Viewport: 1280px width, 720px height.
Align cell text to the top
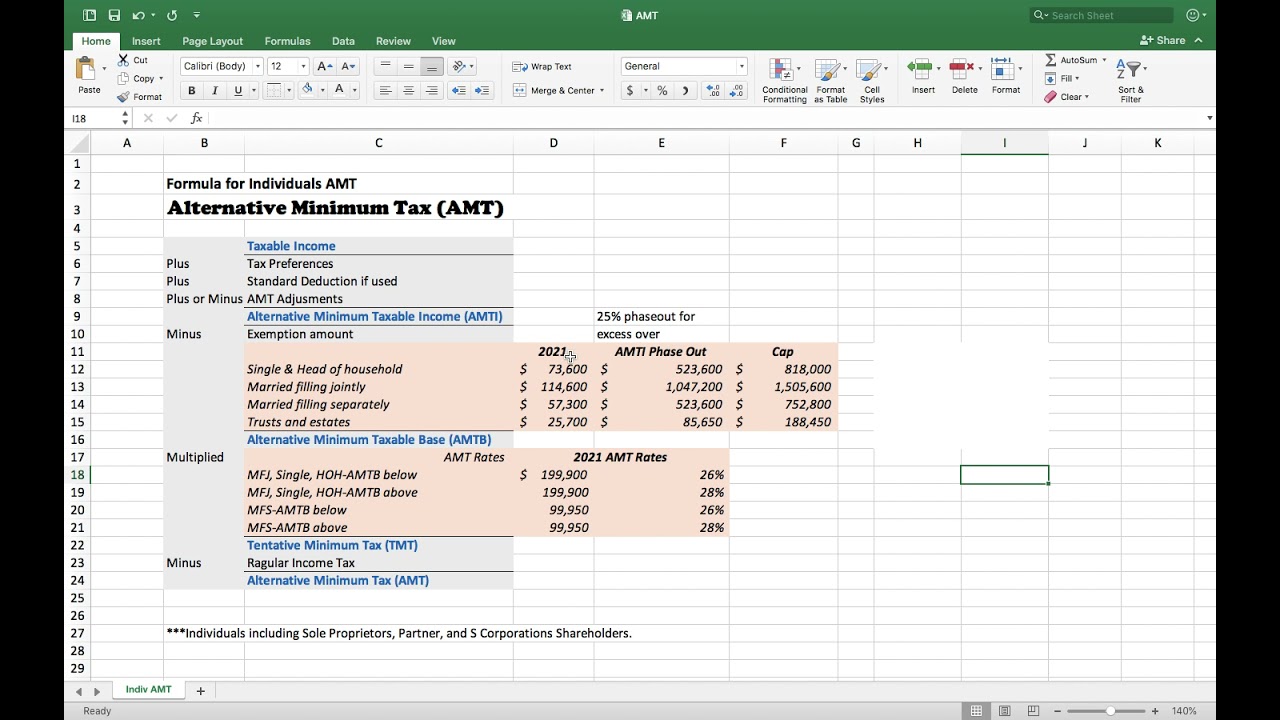coord(385,66)
